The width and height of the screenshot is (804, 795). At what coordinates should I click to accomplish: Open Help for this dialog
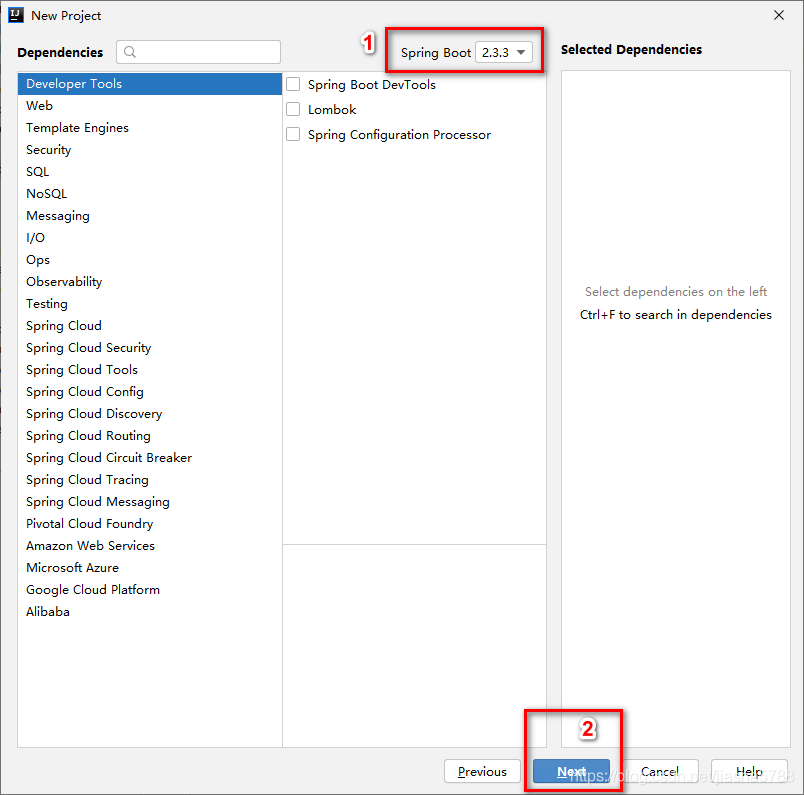tap(749, 771)
